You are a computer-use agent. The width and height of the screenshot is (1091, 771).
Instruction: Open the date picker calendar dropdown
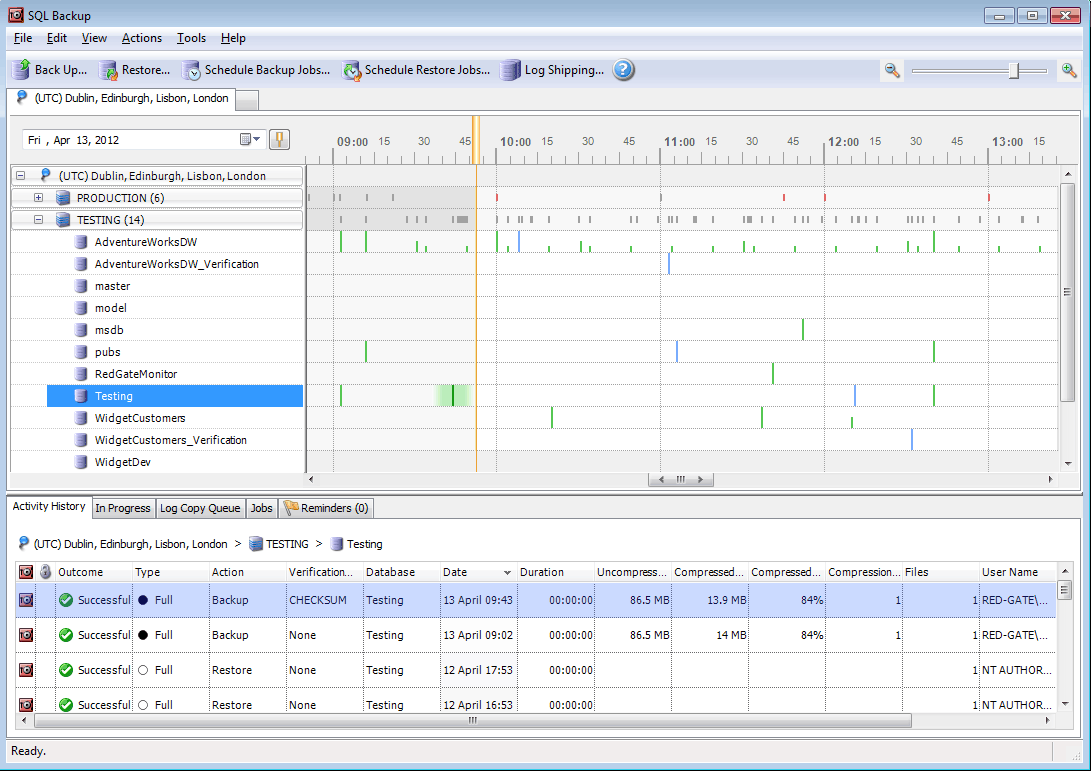pos(250,139)
